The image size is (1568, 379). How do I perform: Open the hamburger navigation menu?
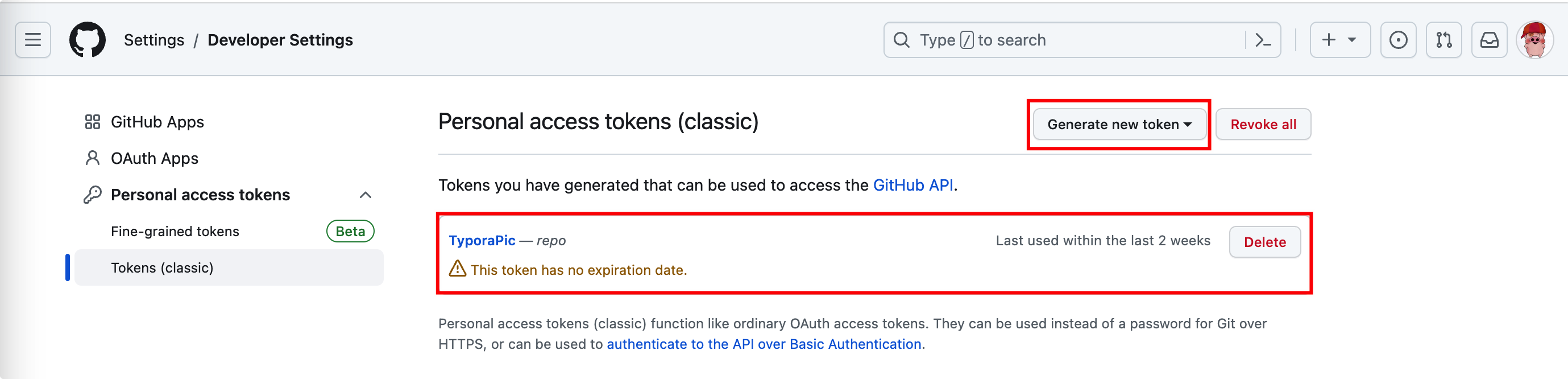[x=33, y=40]
